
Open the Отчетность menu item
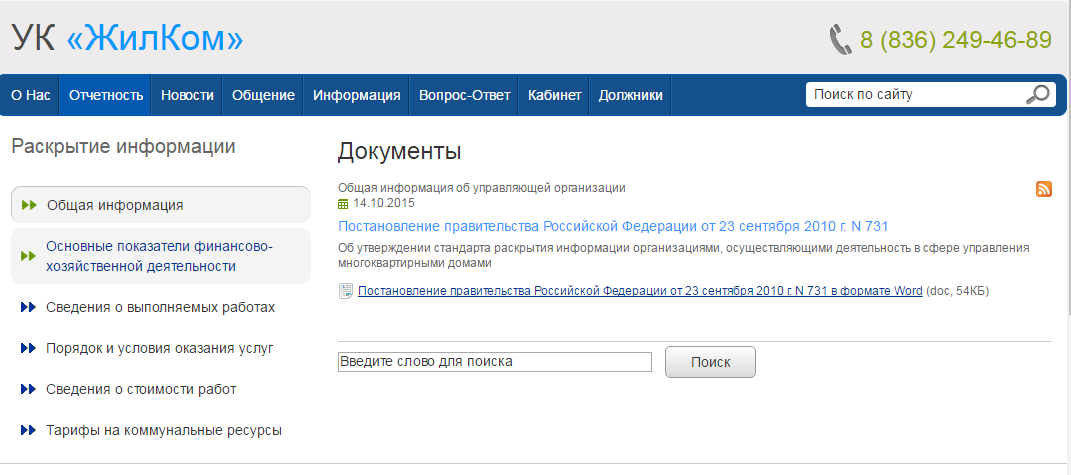(106, 95)
